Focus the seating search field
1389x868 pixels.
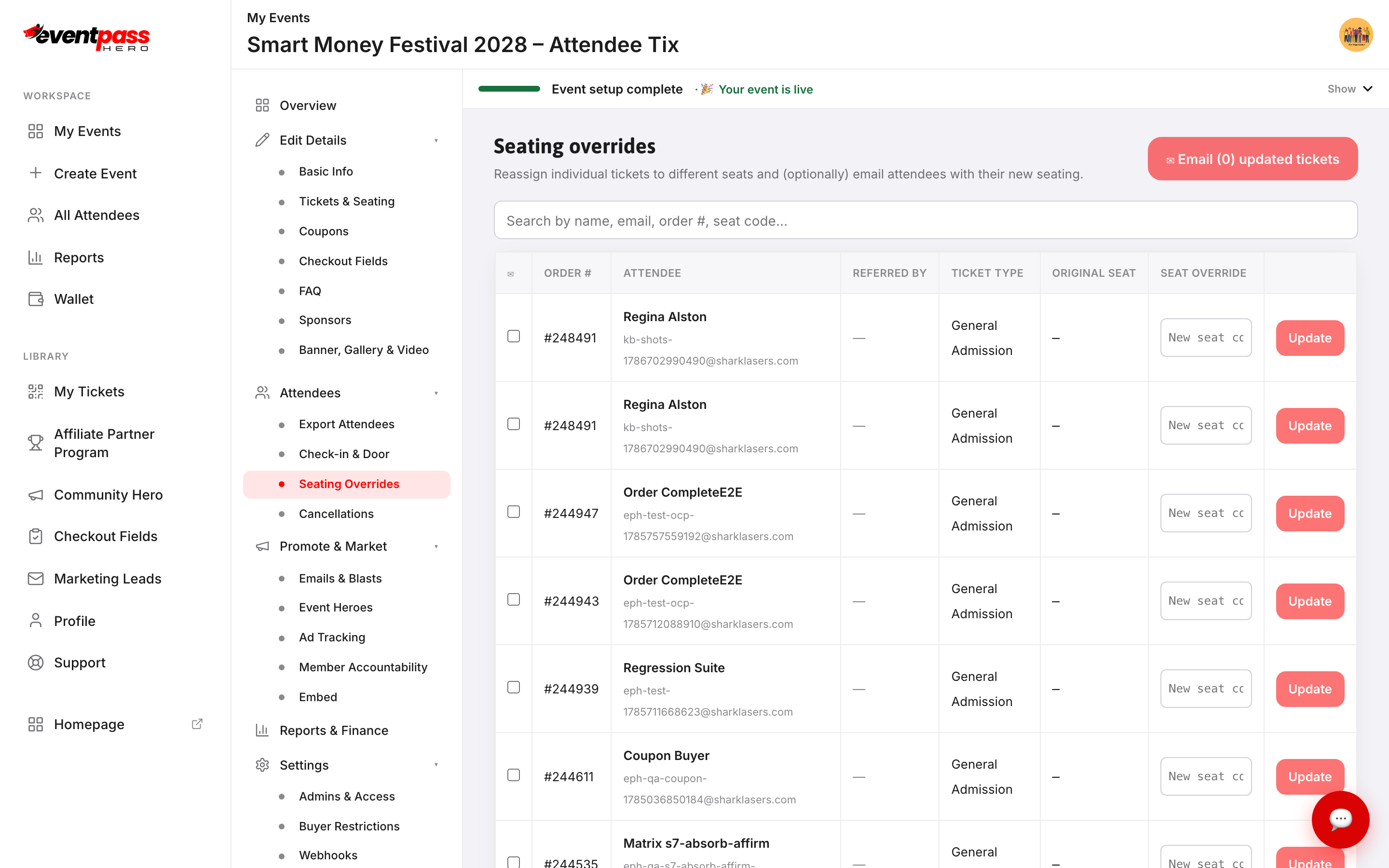click(x=925, y=220)
